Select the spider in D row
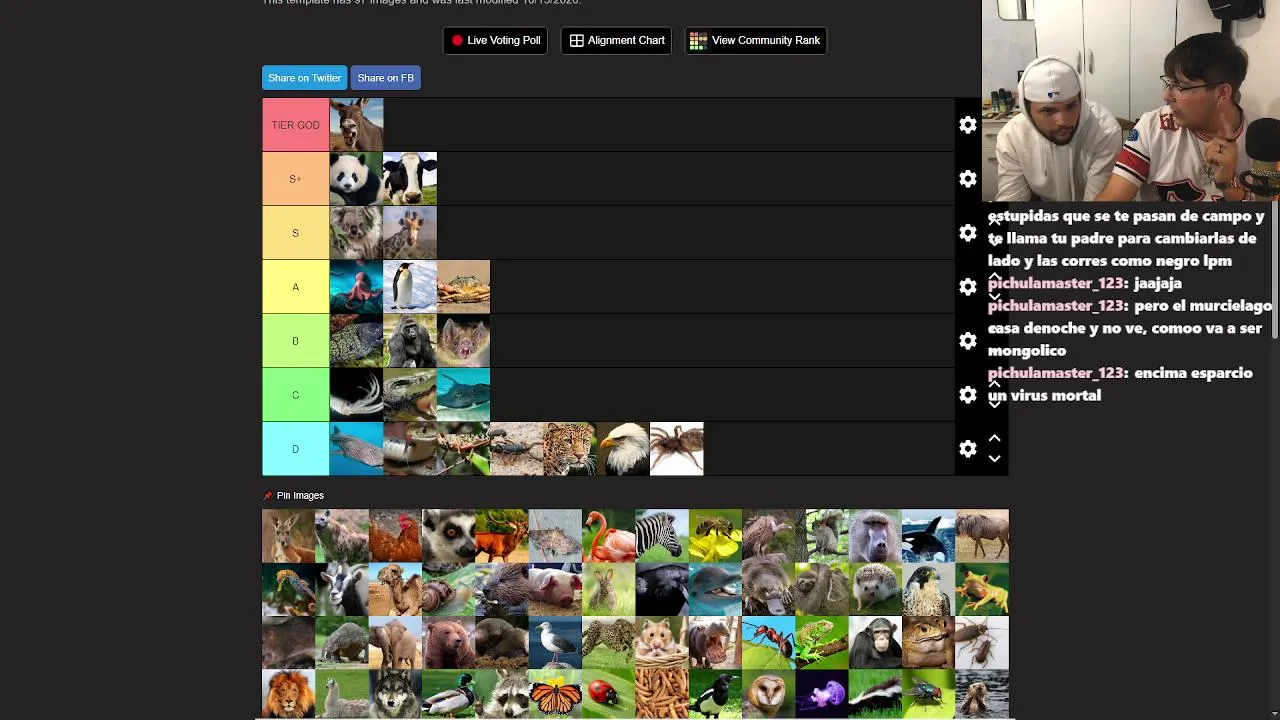The height and width of the screenshot is (720, 1280). (x=677, y=449)
